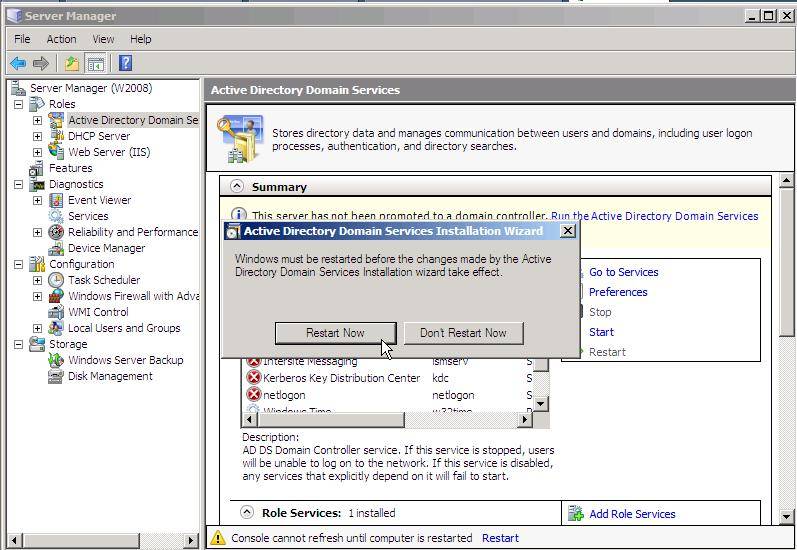Toggle the show/hide console tree icon
This screenshot has width=797, height=550.
point(96,64)
